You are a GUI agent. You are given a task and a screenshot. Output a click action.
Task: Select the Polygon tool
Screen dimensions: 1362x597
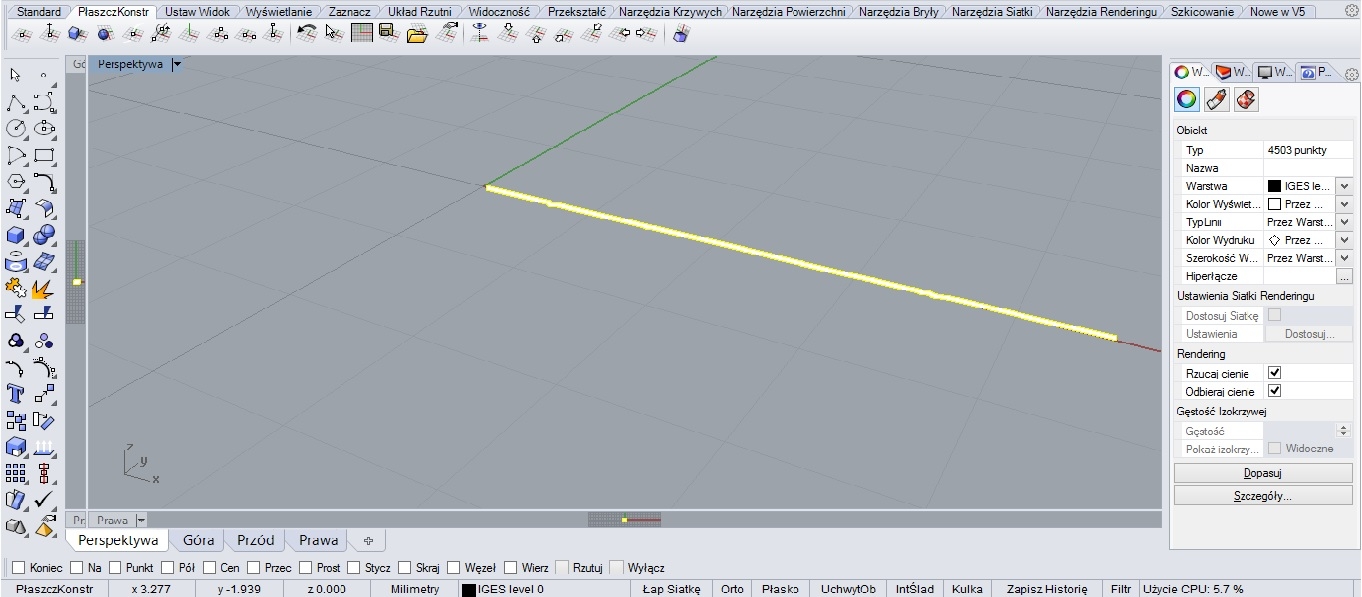click(15, 182)
